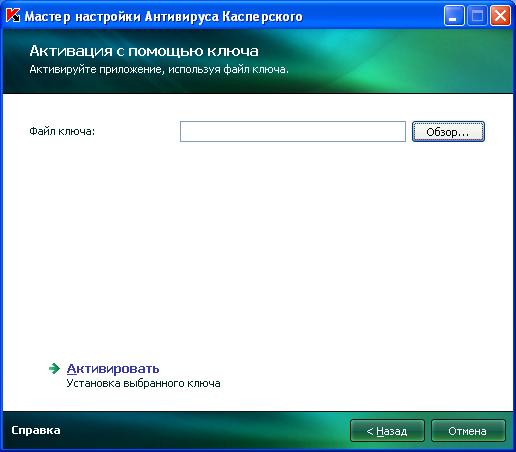
Task: Click Установка выбранного ключа description text
Action: pyautogui.click(x=143, y=383)
